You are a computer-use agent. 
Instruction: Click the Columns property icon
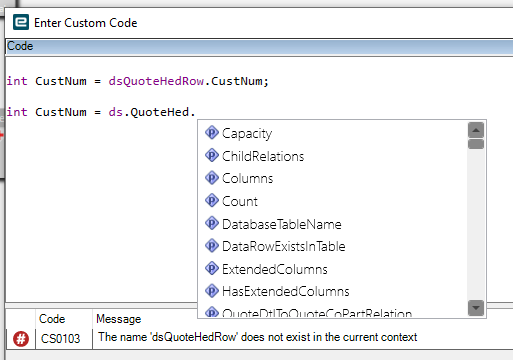[212, 178]
